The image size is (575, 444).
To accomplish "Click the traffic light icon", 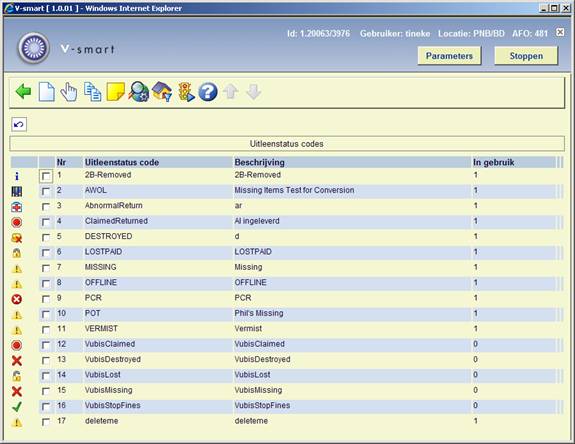I will pyautogui.click(x=186, y=92).
